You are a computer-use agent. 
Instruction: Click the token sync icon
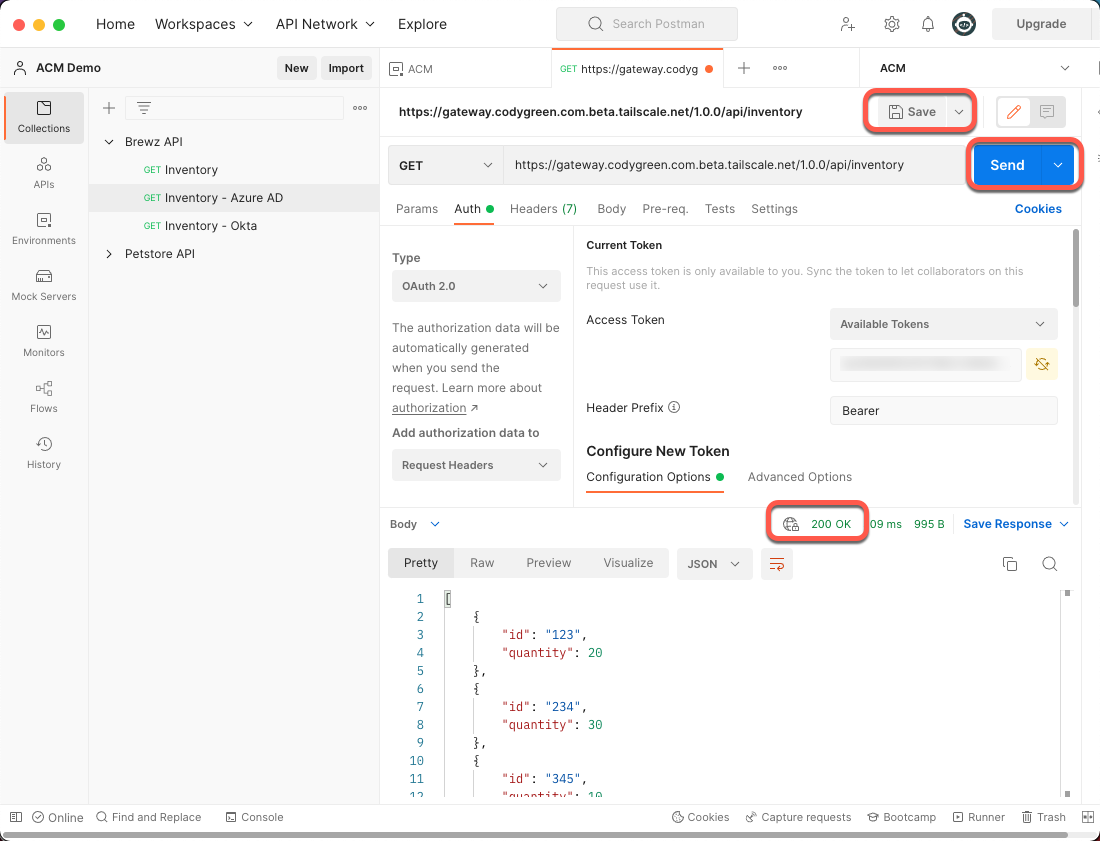(1042, 365)
